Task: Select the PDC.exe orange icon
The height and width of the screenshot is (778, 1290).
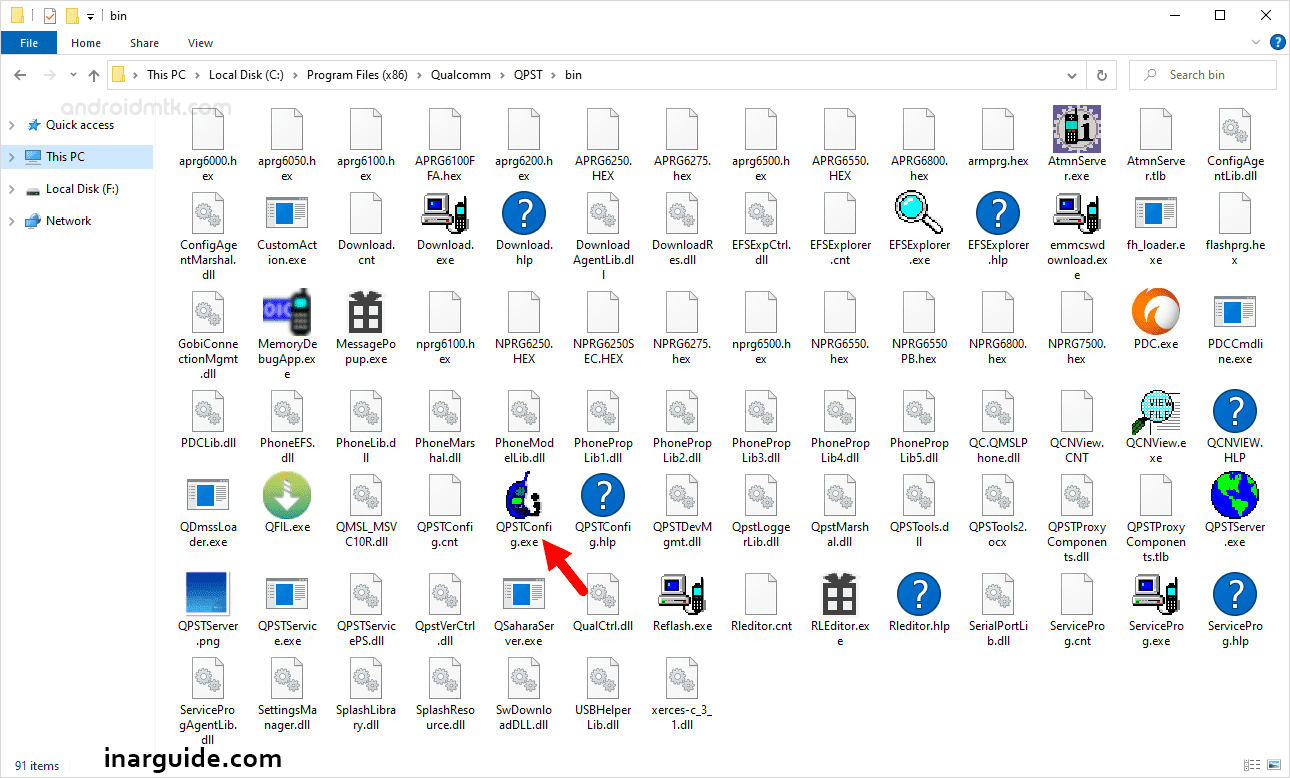Action: click(x=1156, y=312)
